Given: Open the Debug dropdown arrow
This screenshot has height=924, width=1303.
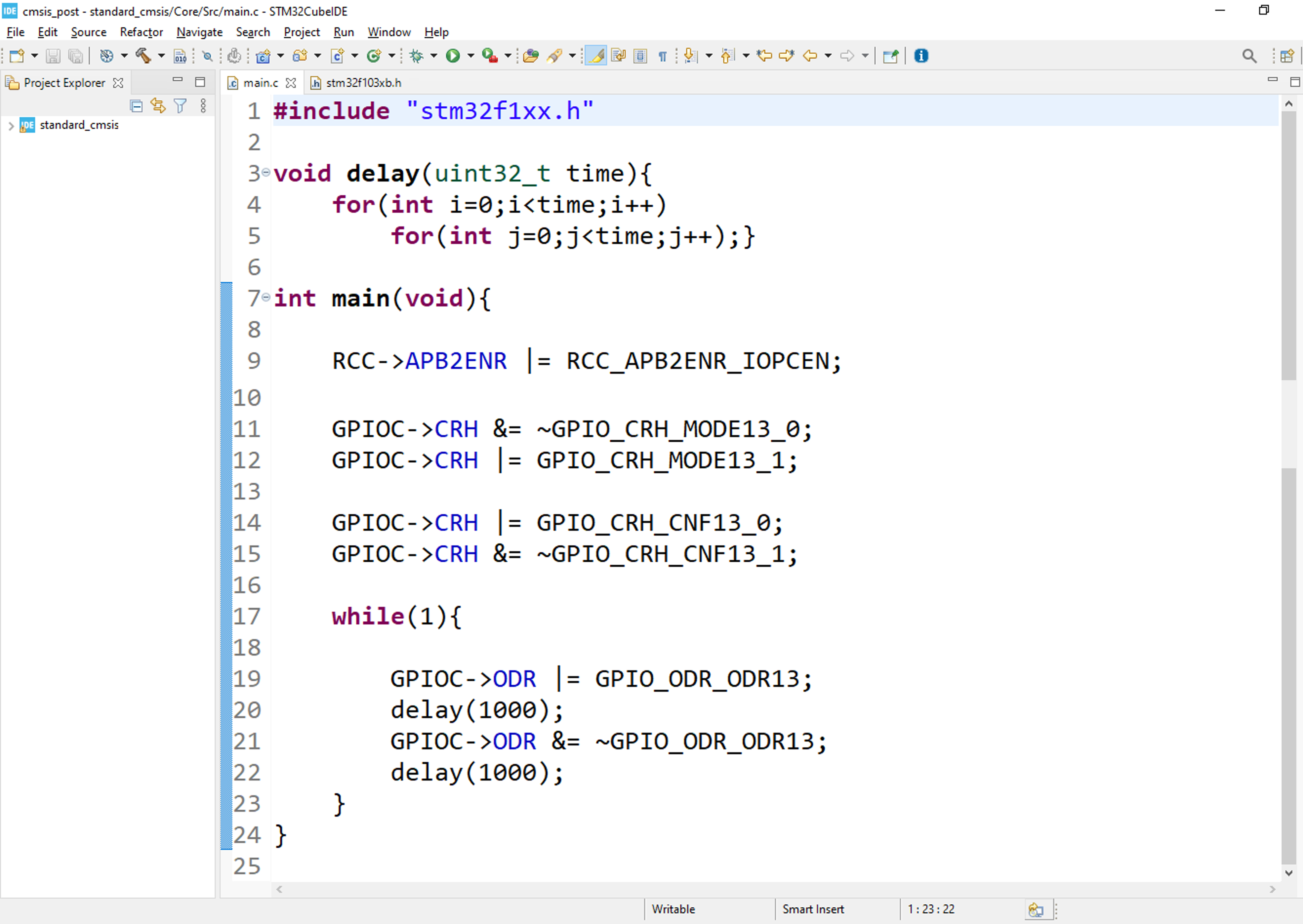Looking at the screenshot, I should coord(434,56).
